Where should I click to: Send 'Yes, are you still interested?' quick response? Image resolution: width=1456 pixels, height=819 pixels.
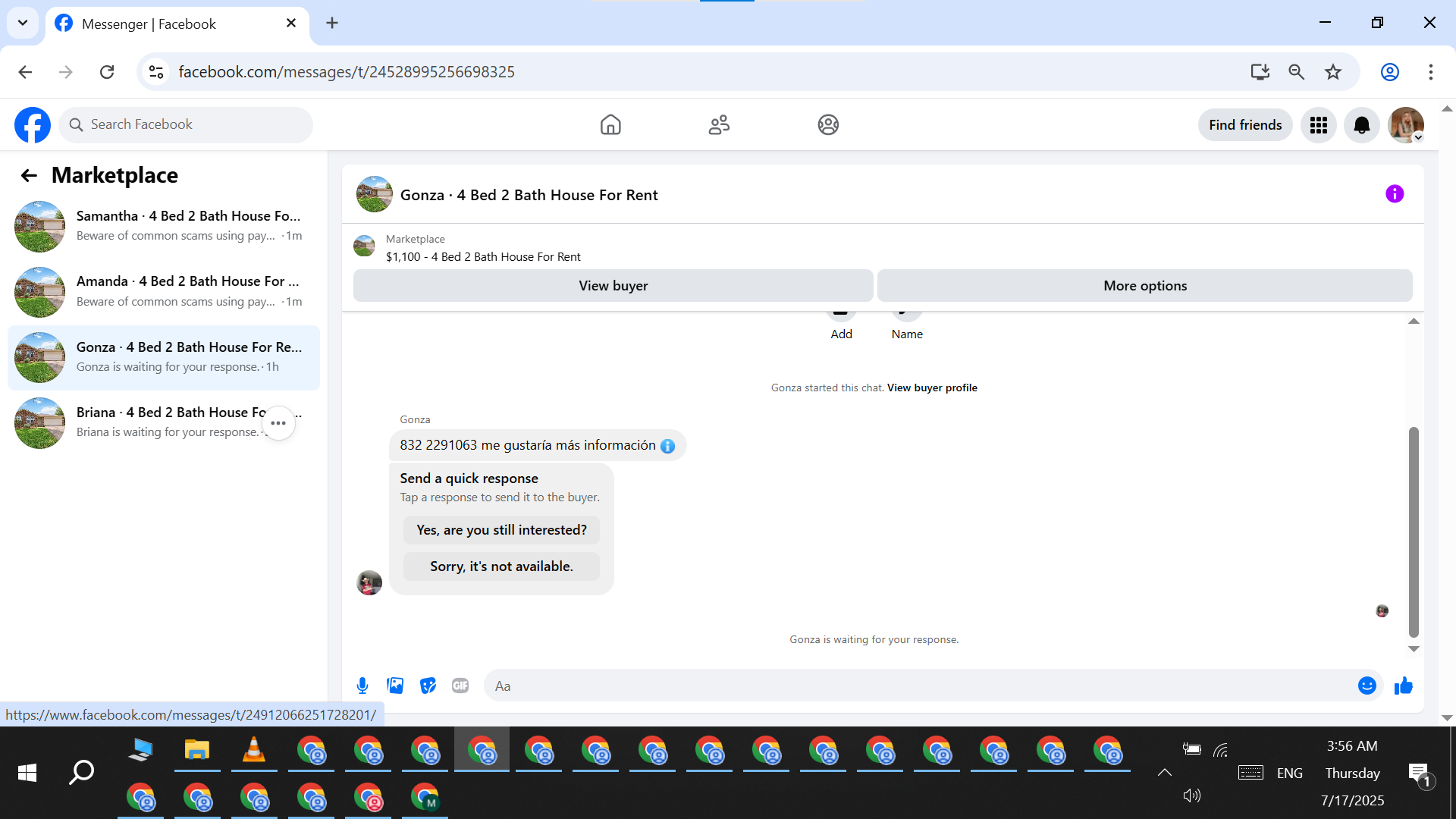tap(501, 530)
